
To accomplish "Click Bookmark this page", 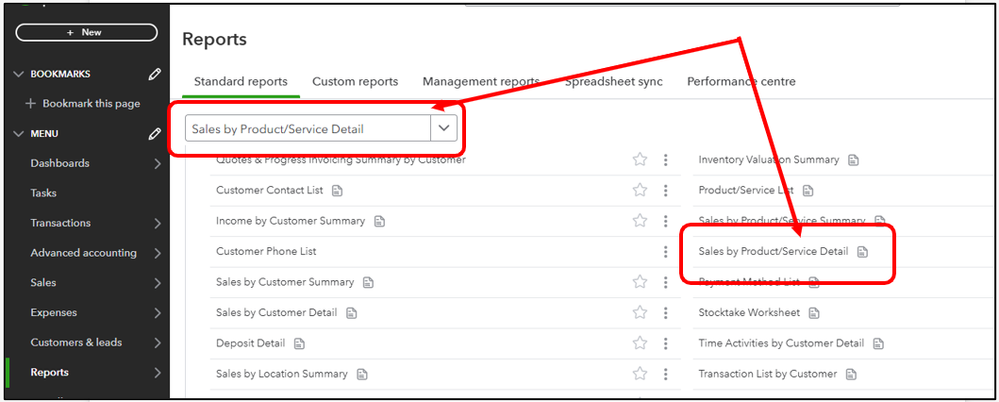I will pos(83,104).
